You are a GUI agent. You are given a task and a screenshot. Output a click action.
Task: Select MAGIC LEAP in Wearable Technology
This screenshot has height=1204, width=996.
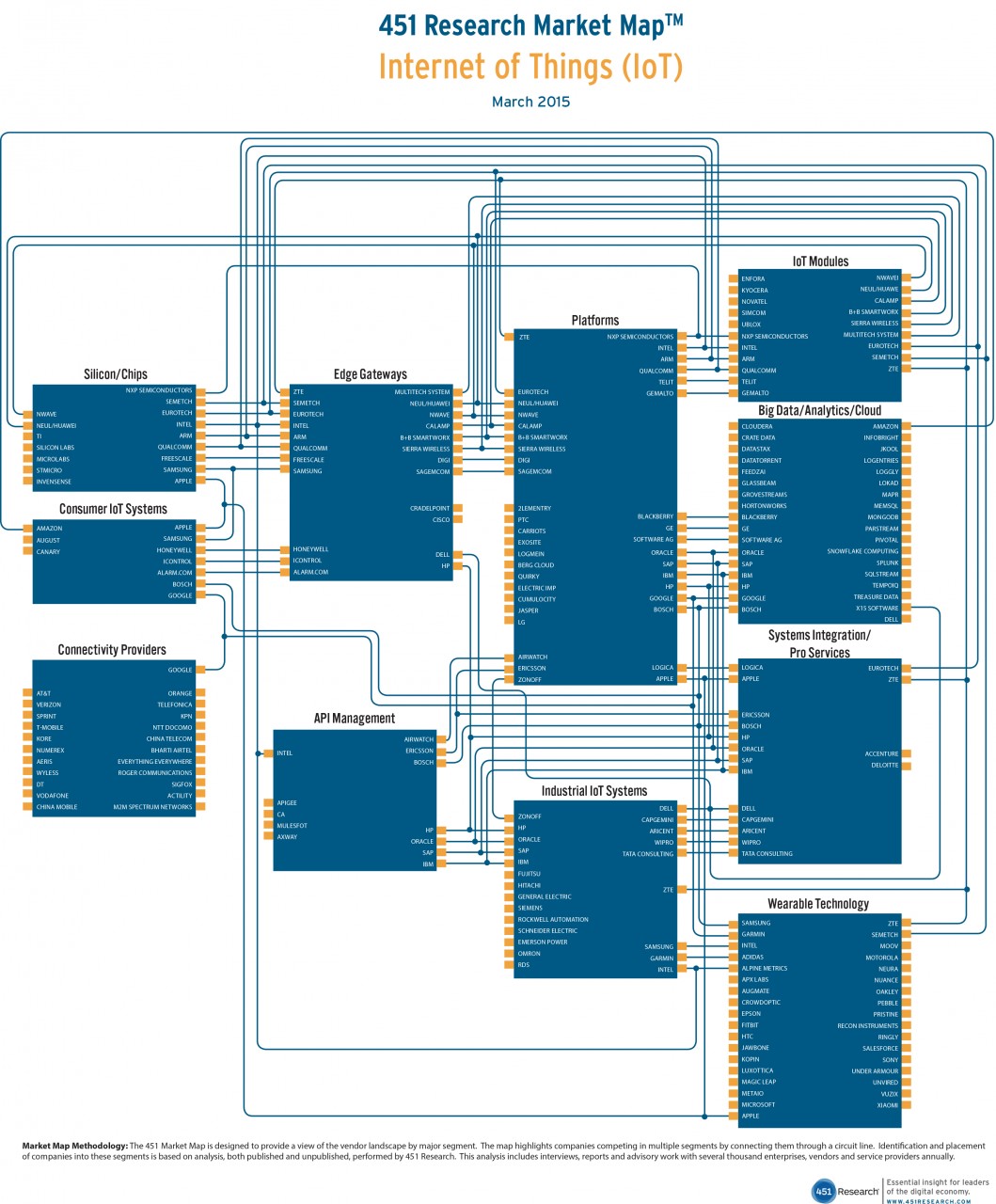[758, 1082]
